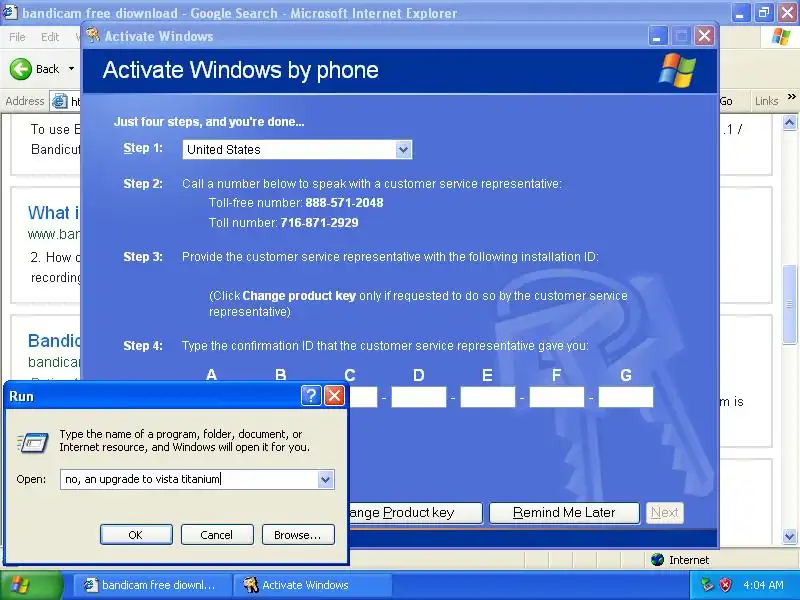The width and height of the screenshot is (800, 600).
Task: Click the Activate Windows title bar keys icon
Action: pyautogui.click(x=93, y=35)
